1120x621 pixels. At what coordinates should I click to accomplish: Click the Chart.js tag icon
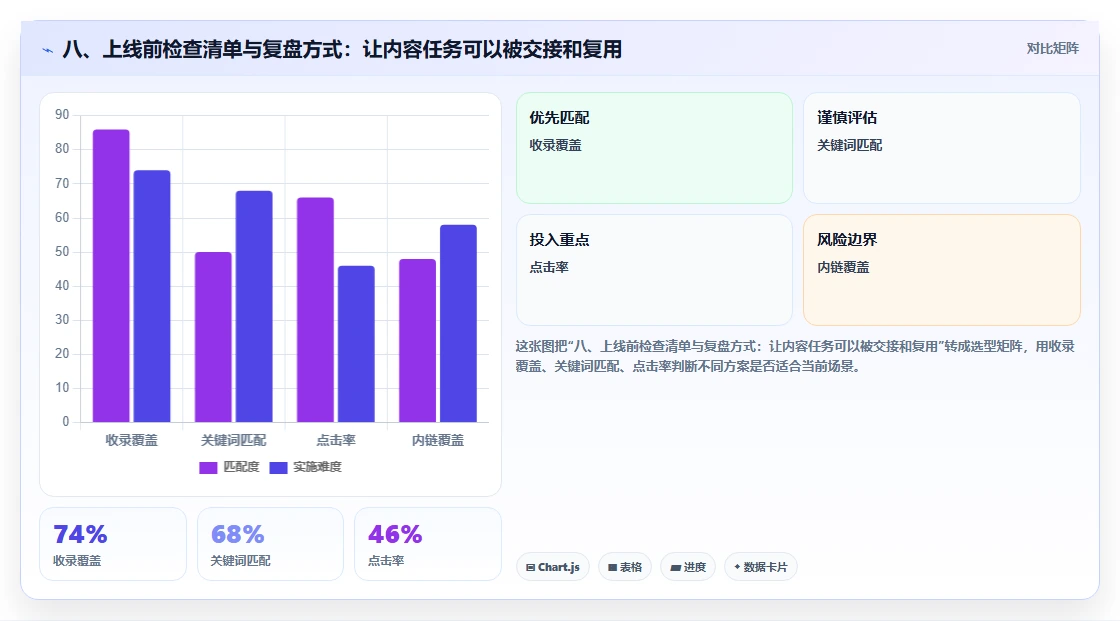530,567
